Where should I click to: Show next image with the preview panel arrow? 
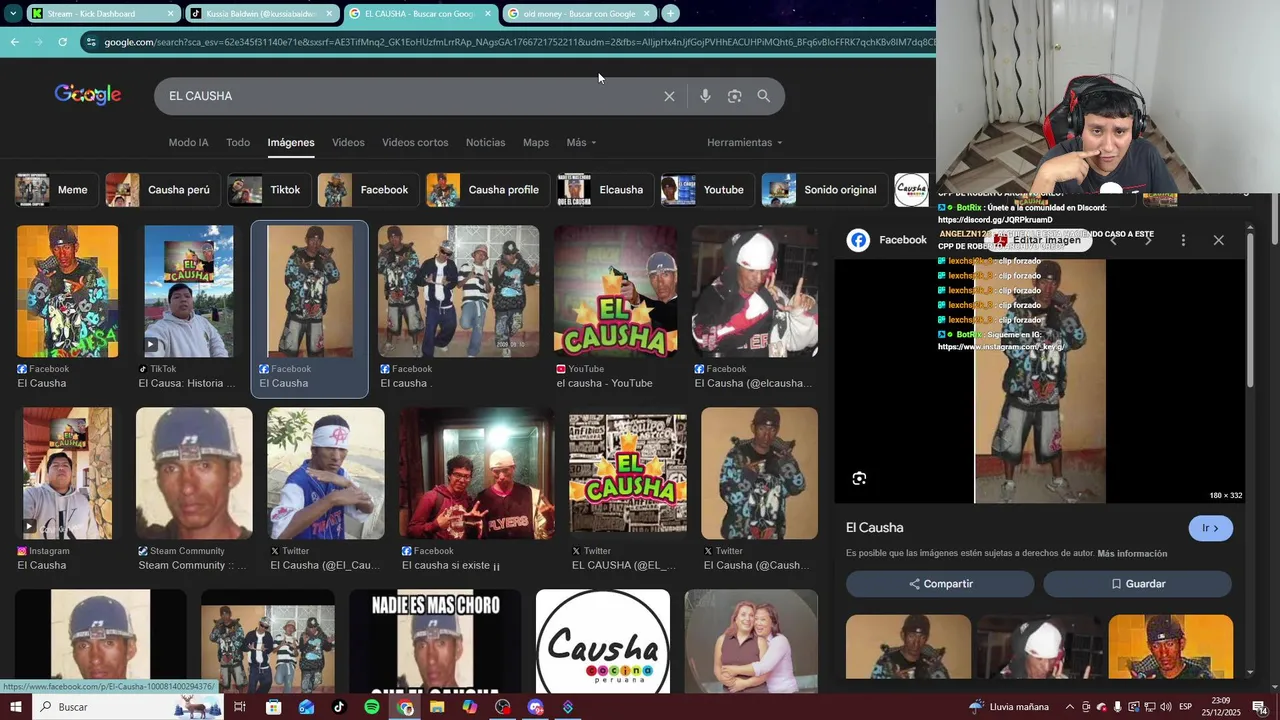tap(1148, 240)
